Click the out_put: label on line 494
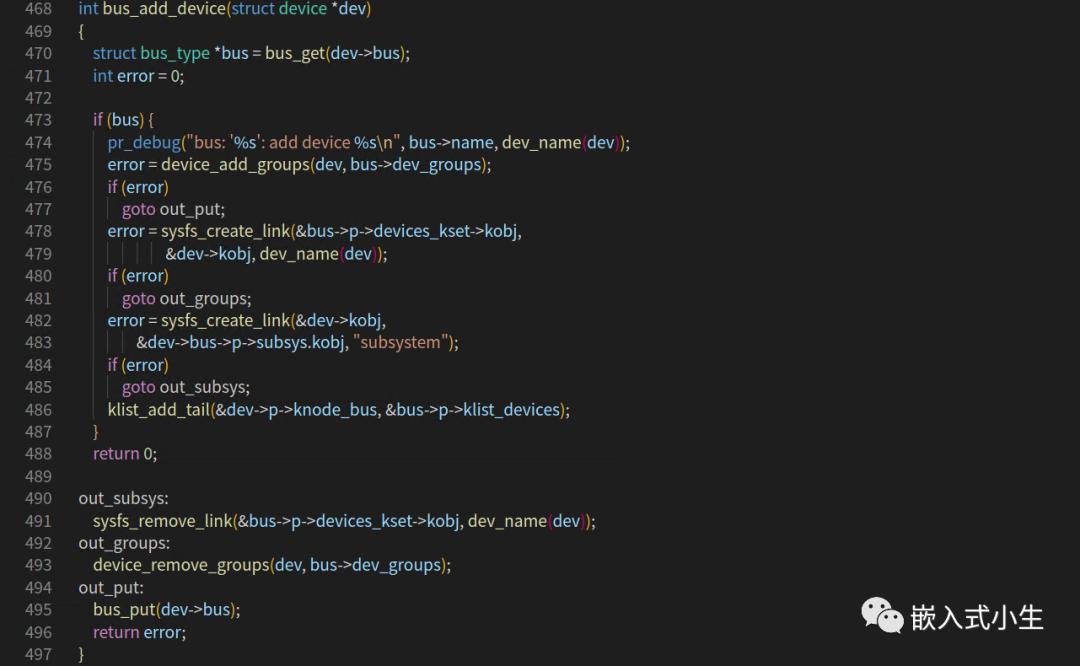This screenshot has height=666, width=1080. click(111, 588)
